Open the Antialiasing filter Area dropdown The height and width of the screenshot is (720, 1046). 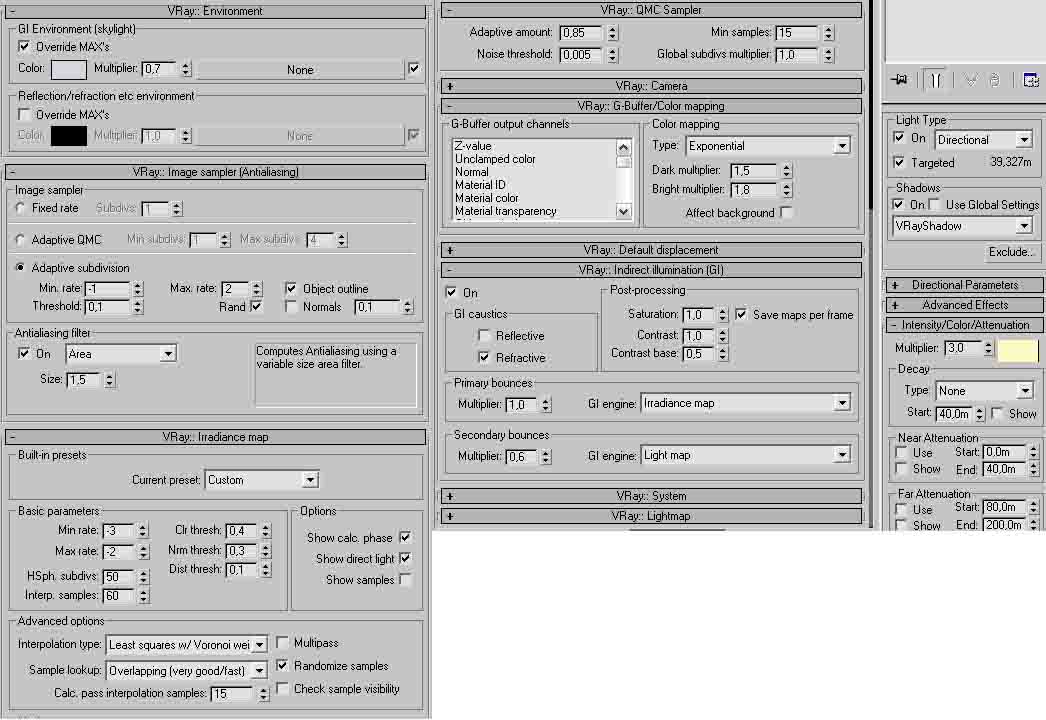click(x=121, y=354)
